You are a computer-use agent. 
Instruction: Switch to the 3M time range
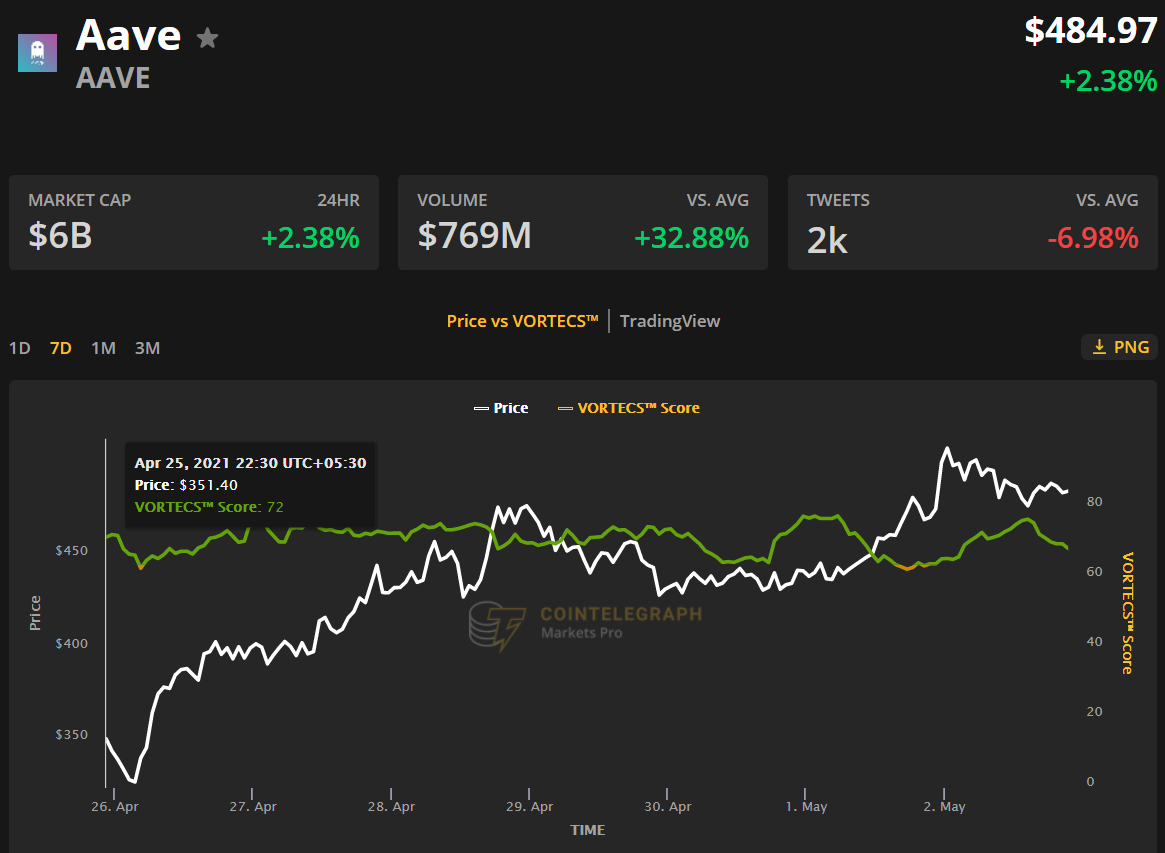pyautogui.click(x=147, y=348)
